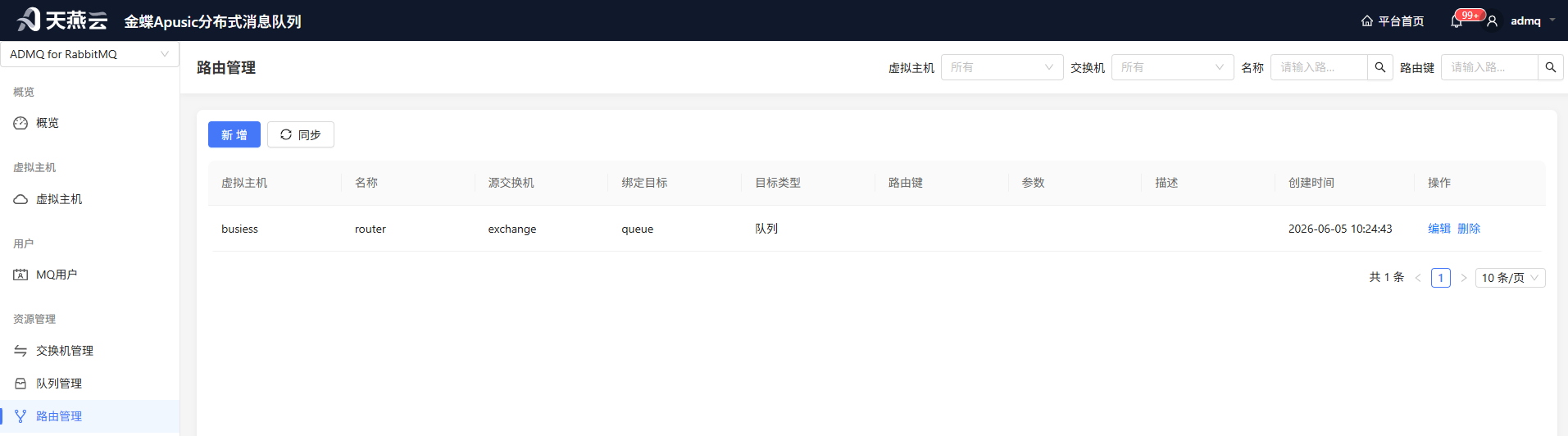Click the dashboard icon next to 概览
This screenshot has height=436, width=1568.
(x=20, y=123)
